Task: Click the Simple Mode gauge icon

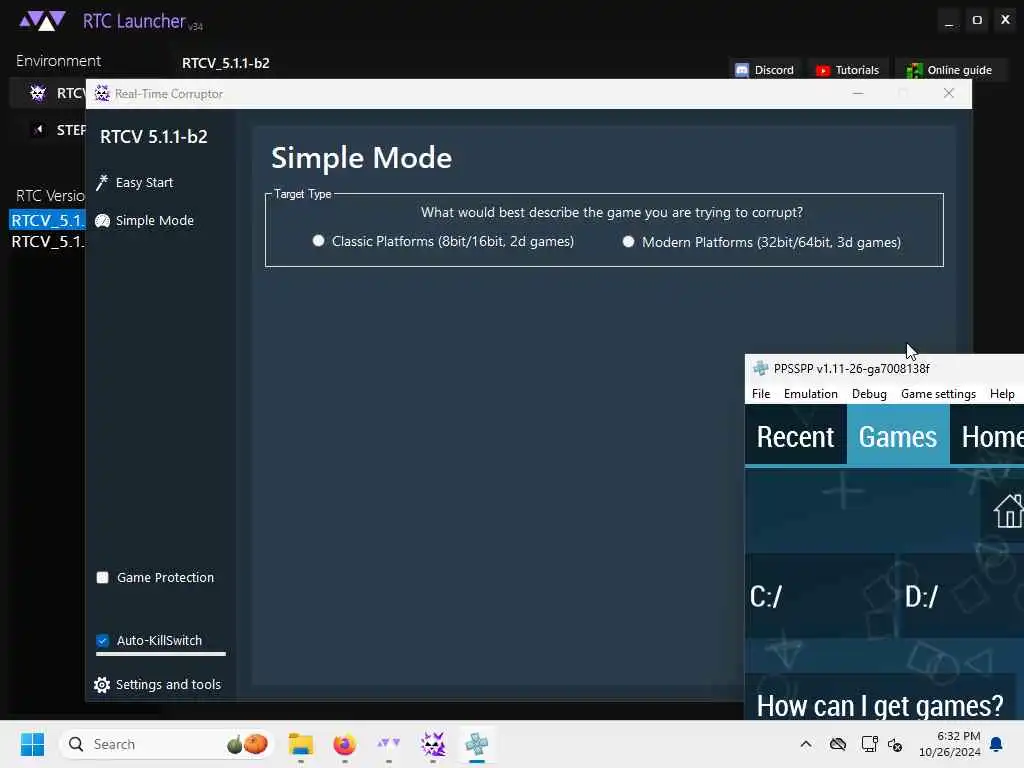Action: 103,221
